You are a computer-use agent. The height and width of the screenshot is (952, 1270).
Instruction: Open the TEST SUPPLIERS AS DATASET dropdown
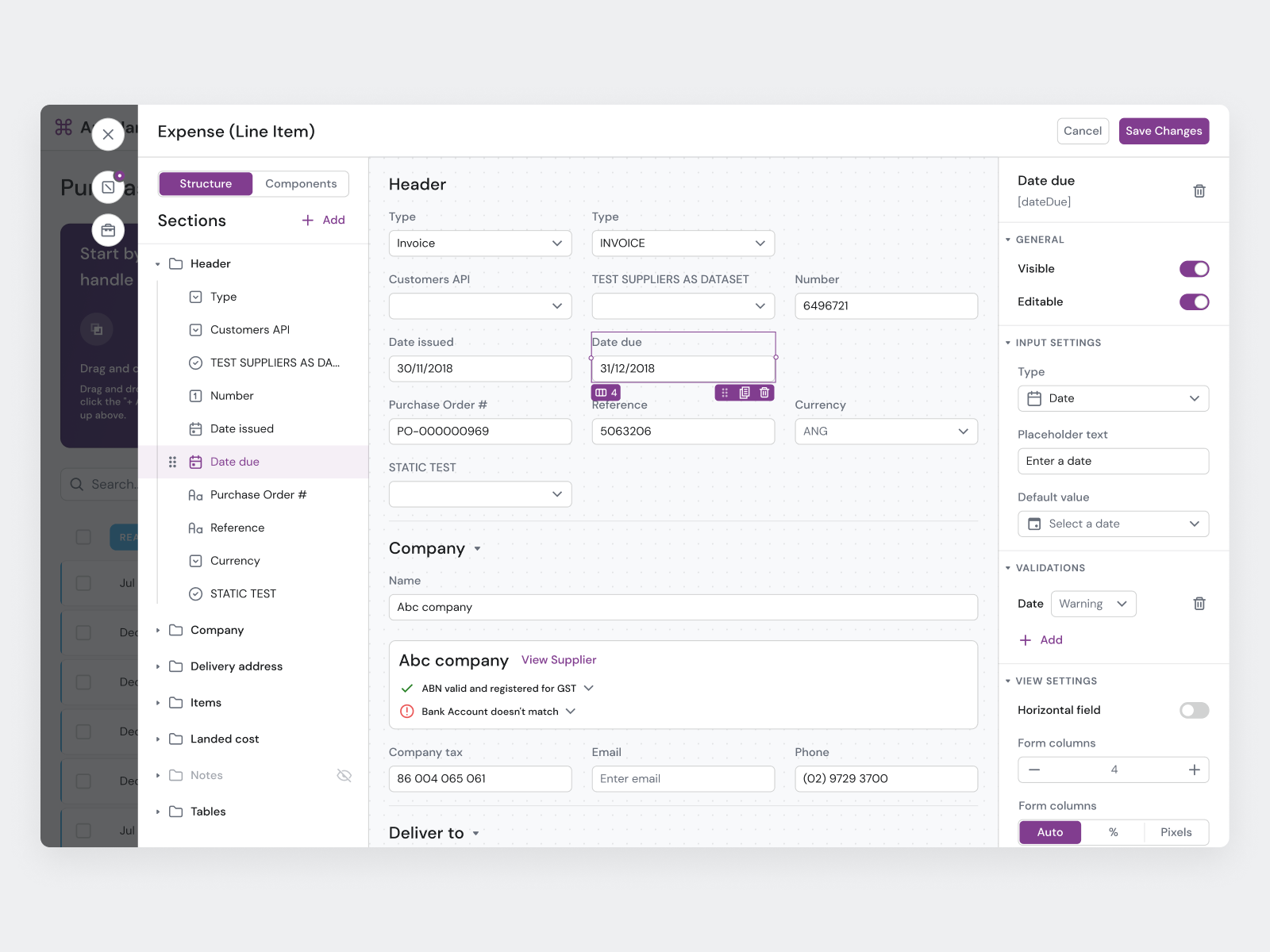pos(683,306)
